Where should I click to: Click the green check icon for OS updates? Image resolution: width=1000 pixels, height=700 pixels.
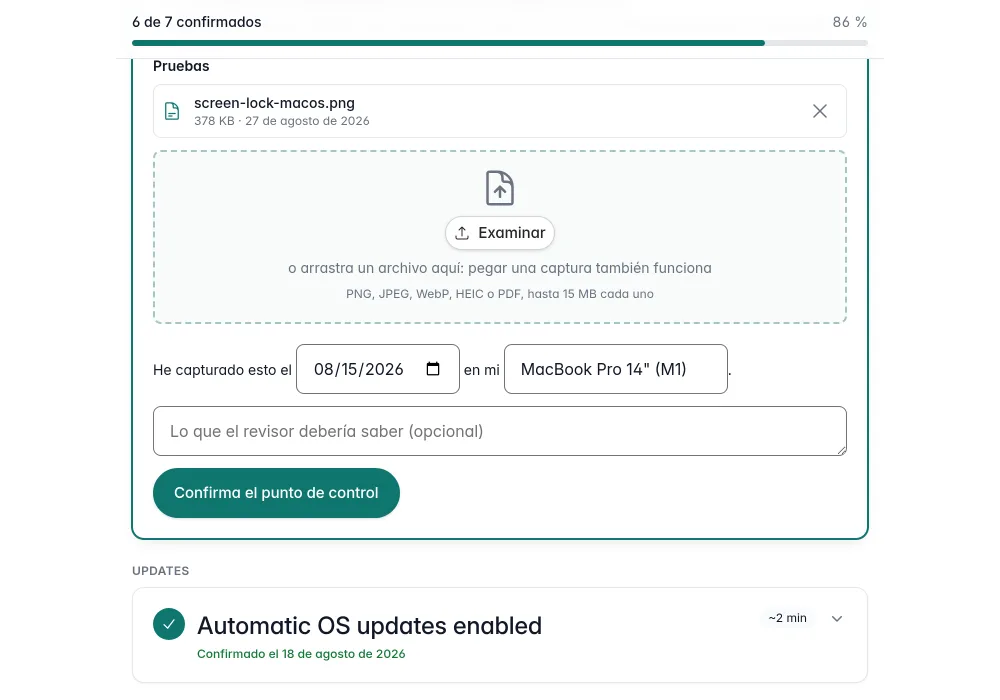tap(169, 624)
